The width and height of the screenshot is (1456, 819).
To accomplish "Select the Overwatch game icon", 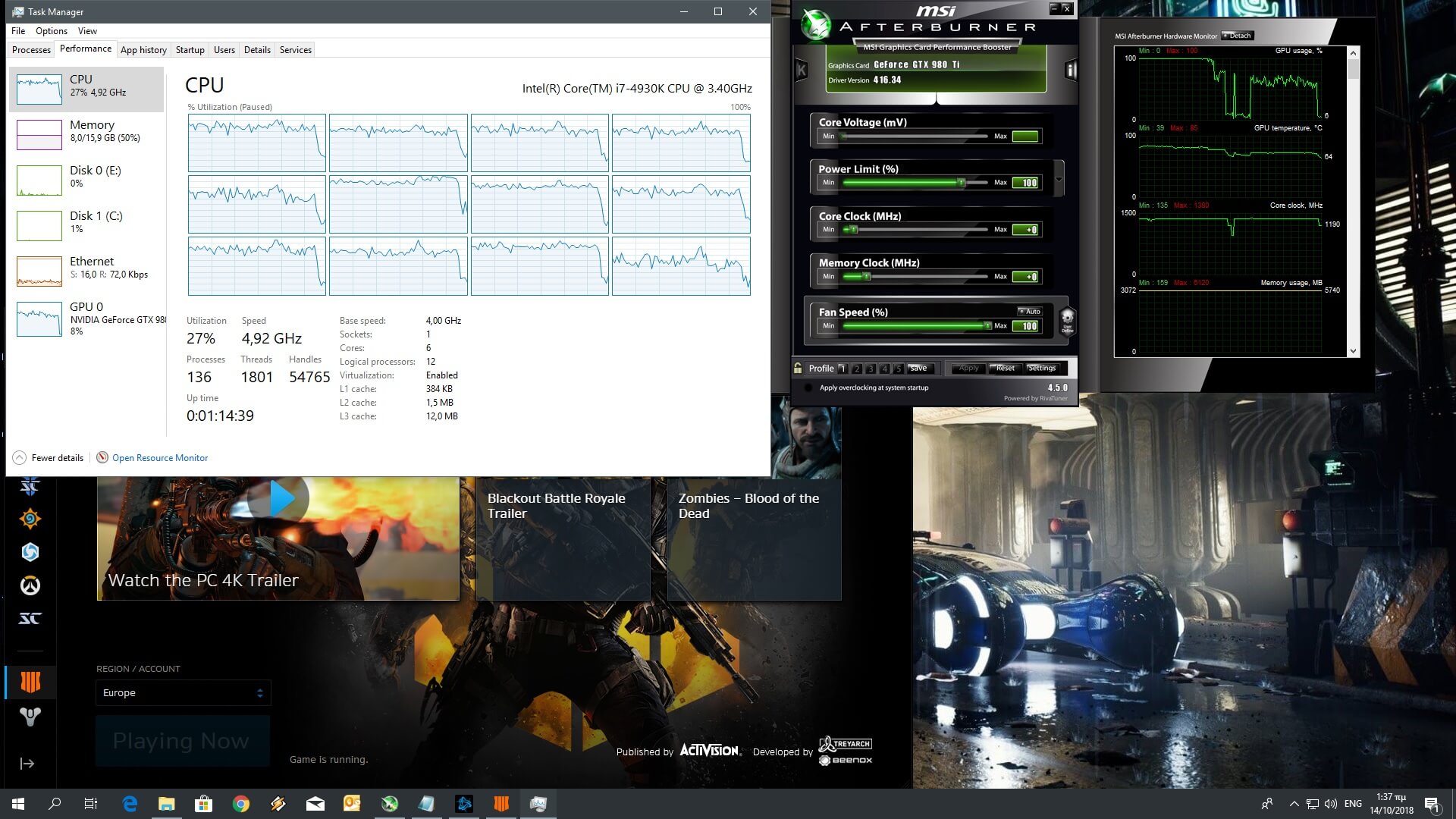I will tap(30, 585).
